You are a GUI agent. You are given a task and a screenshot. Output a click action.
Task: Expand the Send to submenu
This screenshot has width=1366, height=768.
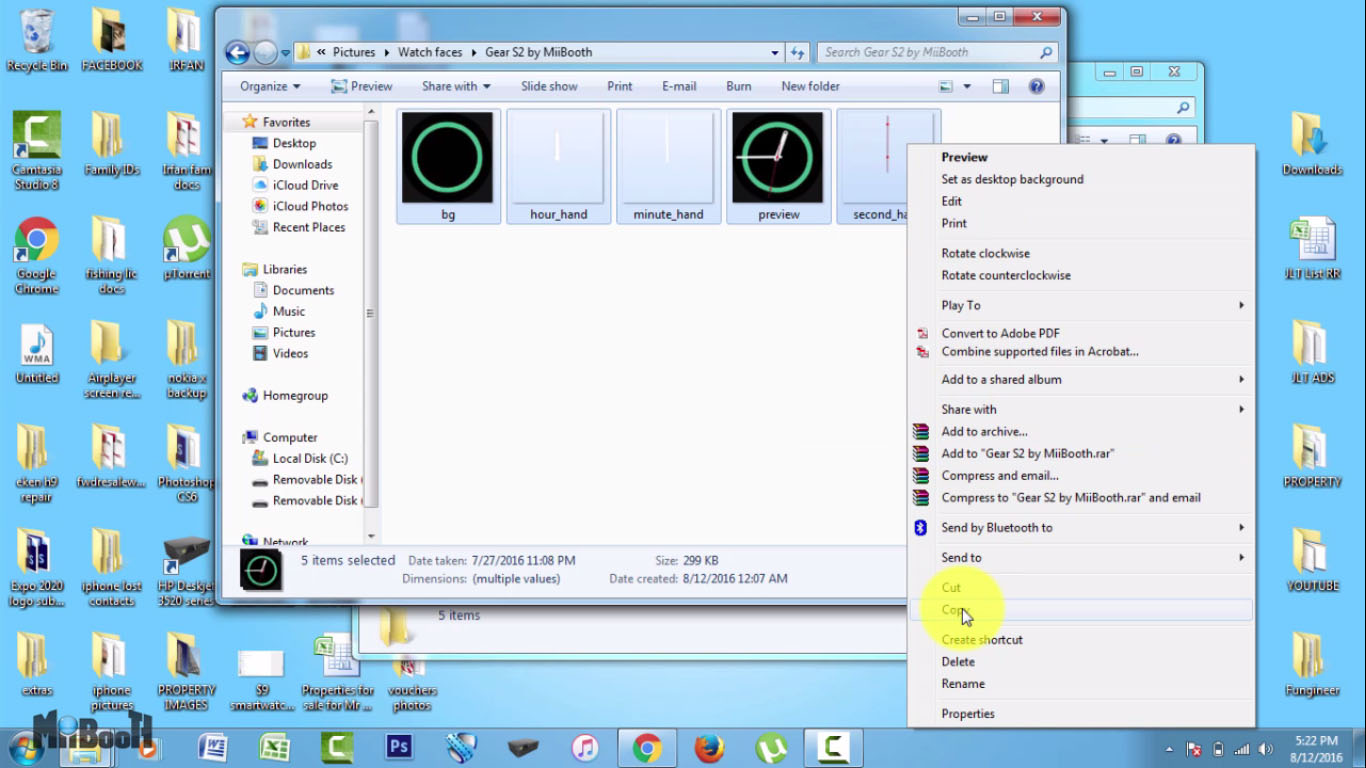click(1081, 557)
